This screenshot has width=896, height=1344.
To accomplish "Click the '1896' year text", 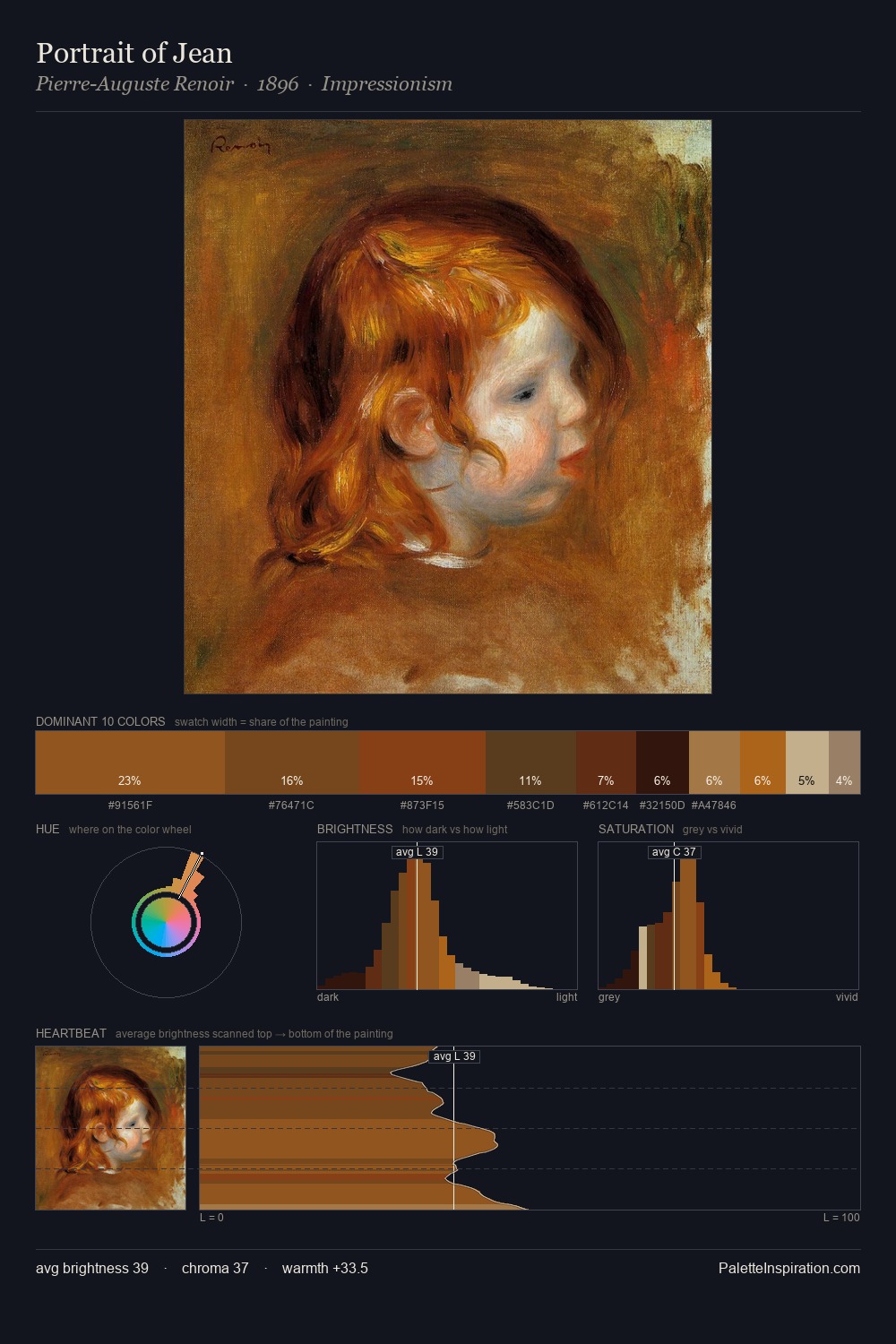I will (278, 84).
